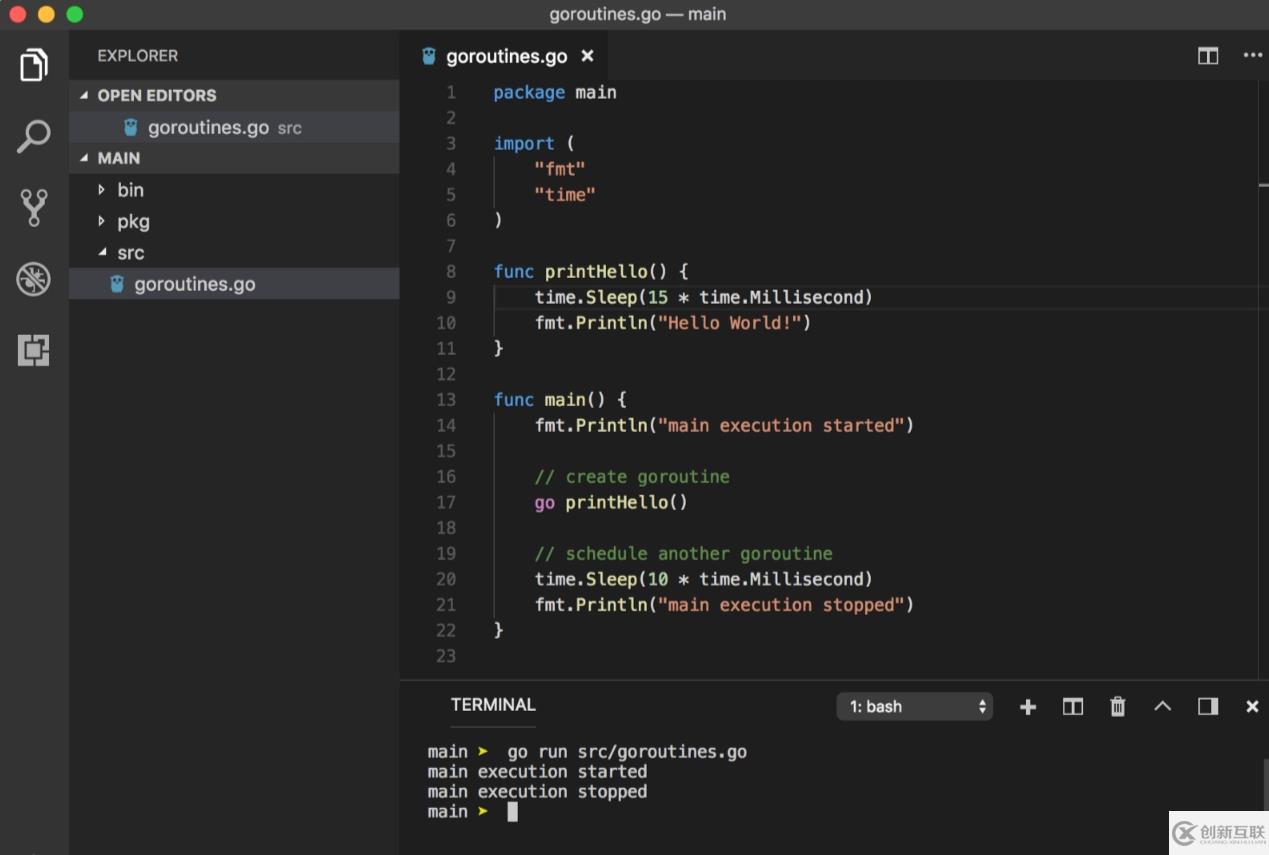
Task: Open the Search view in activity bar
Action: [x=34, y=137]
